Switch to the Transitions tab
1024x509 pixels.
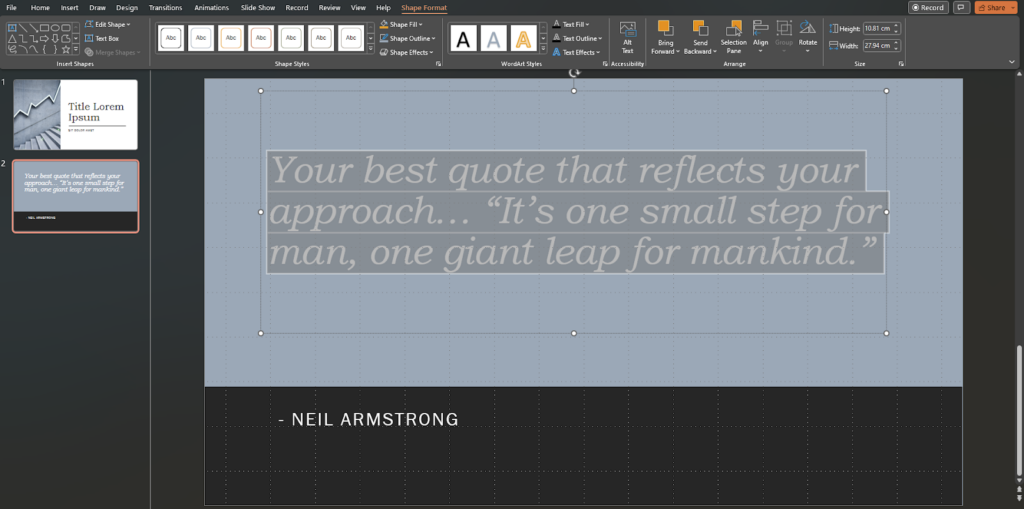pos(165,7)
